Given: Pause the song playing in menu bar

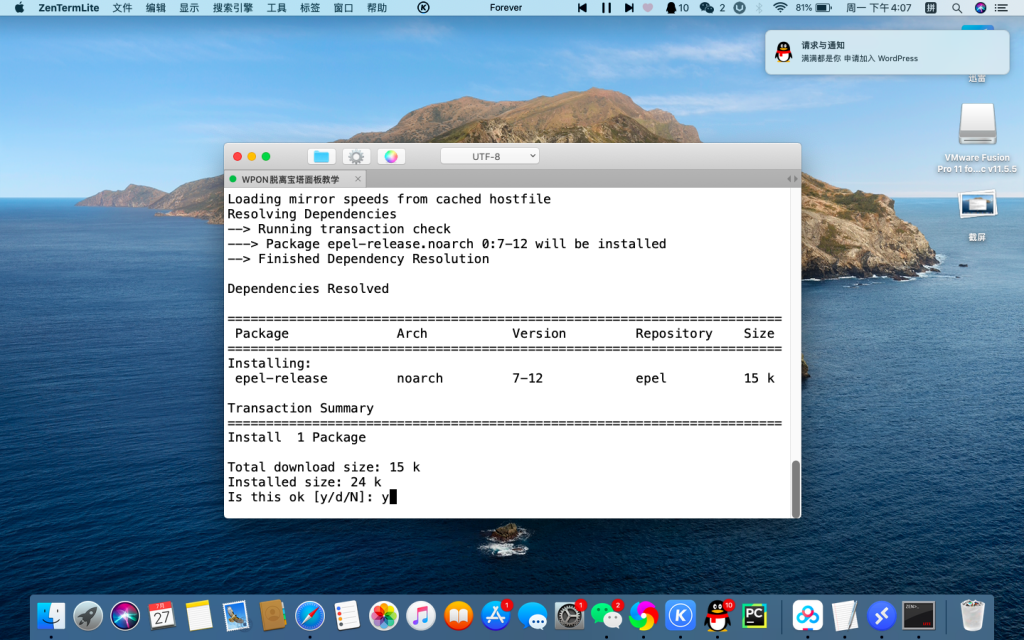Looking at the screenshot, I should point(606,8).
